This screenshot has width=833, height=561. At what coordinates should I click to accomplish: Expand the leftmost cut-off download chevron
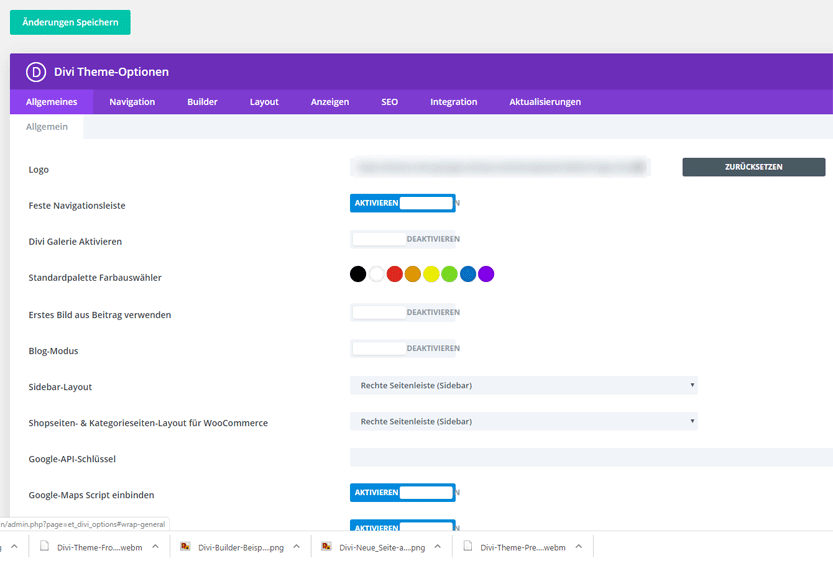[x=14, y=546]
